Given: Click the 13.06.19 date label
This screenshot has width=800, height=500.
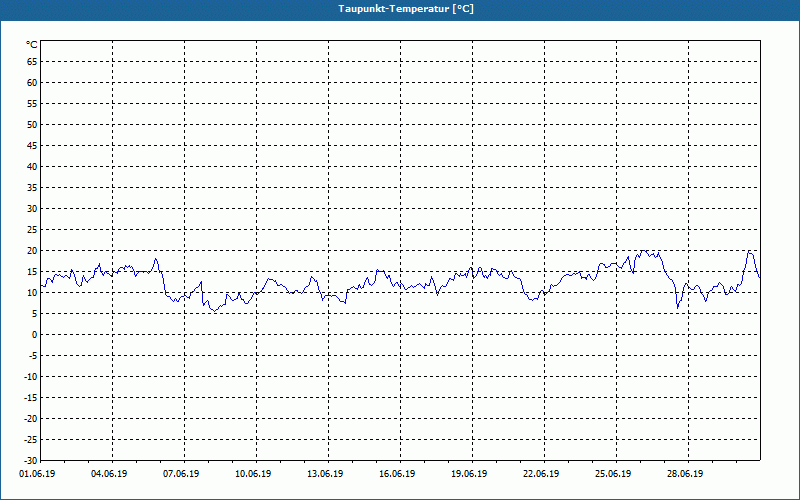Looking at the screenshot, I should coord(325,474).
